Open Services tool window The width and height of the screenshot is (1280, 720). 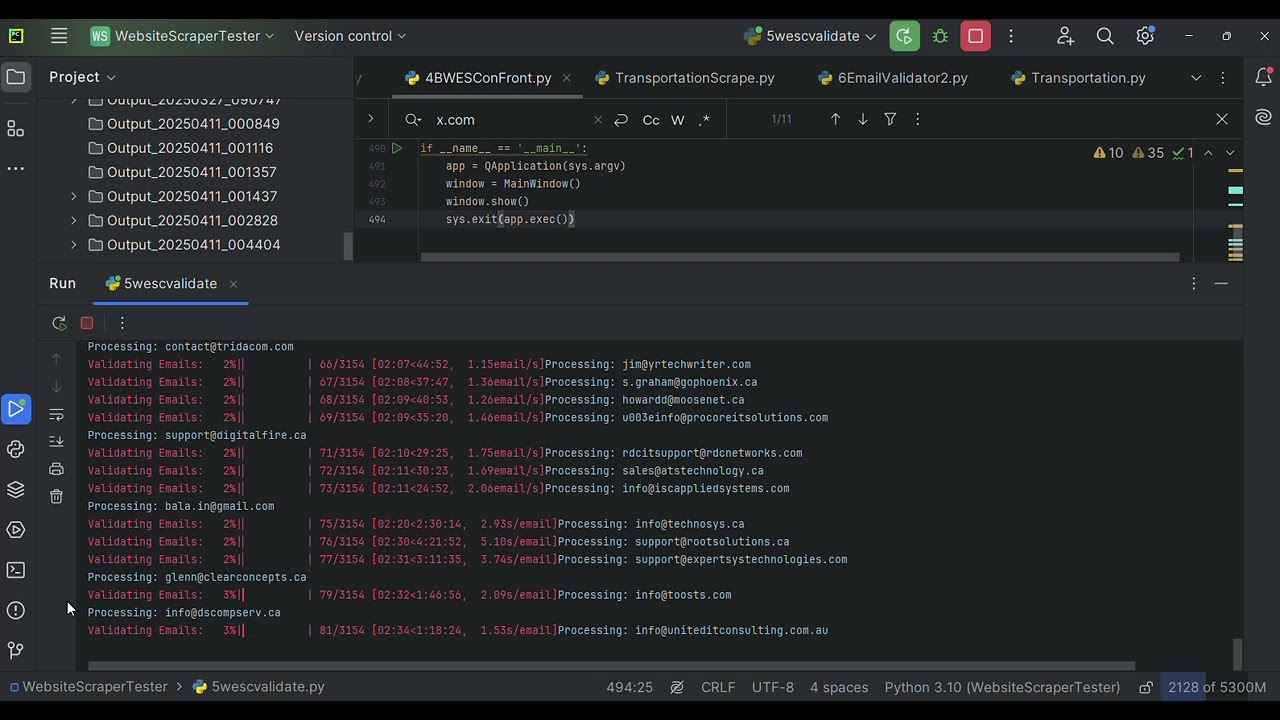click(x=15, y=530)
